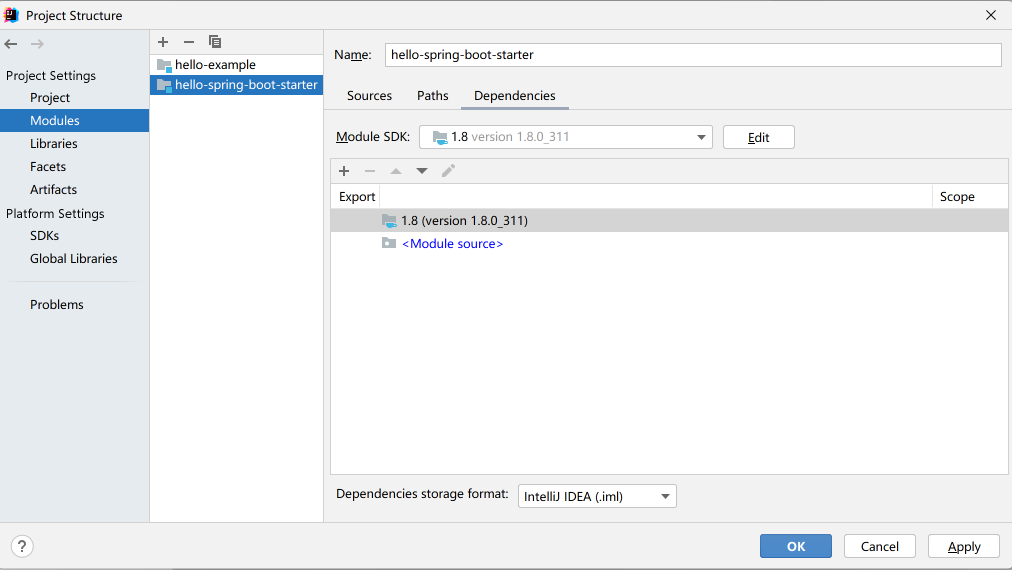This screenshot has width=1012, height=570.
Task: Click into the module Name field
Action: (693, 55)
